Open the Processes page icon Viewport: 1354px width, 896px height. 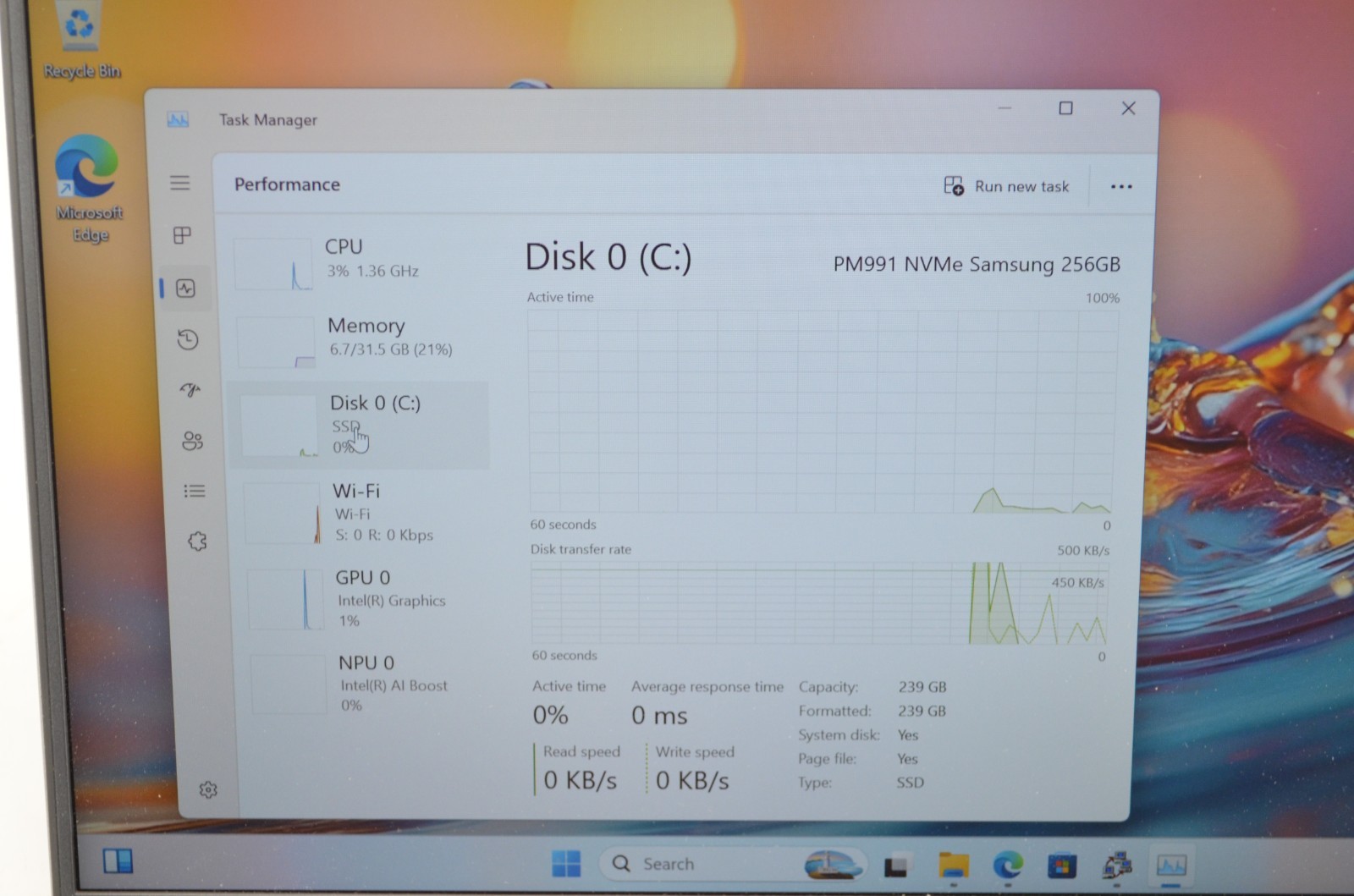(182, 235)
